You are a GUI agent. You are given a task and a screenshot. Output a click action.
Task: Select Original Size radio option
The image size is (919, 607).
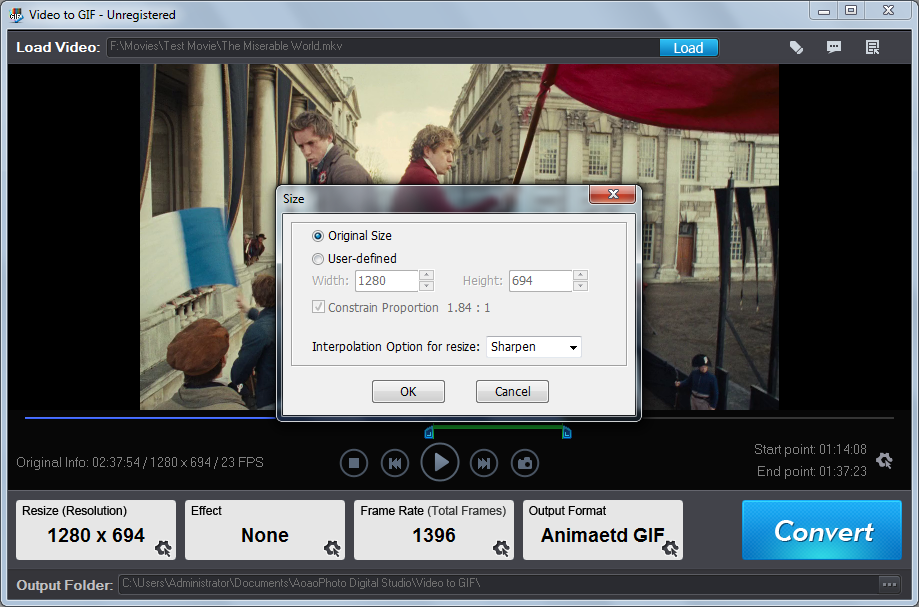pyautogui.click(x=318, y=236)
